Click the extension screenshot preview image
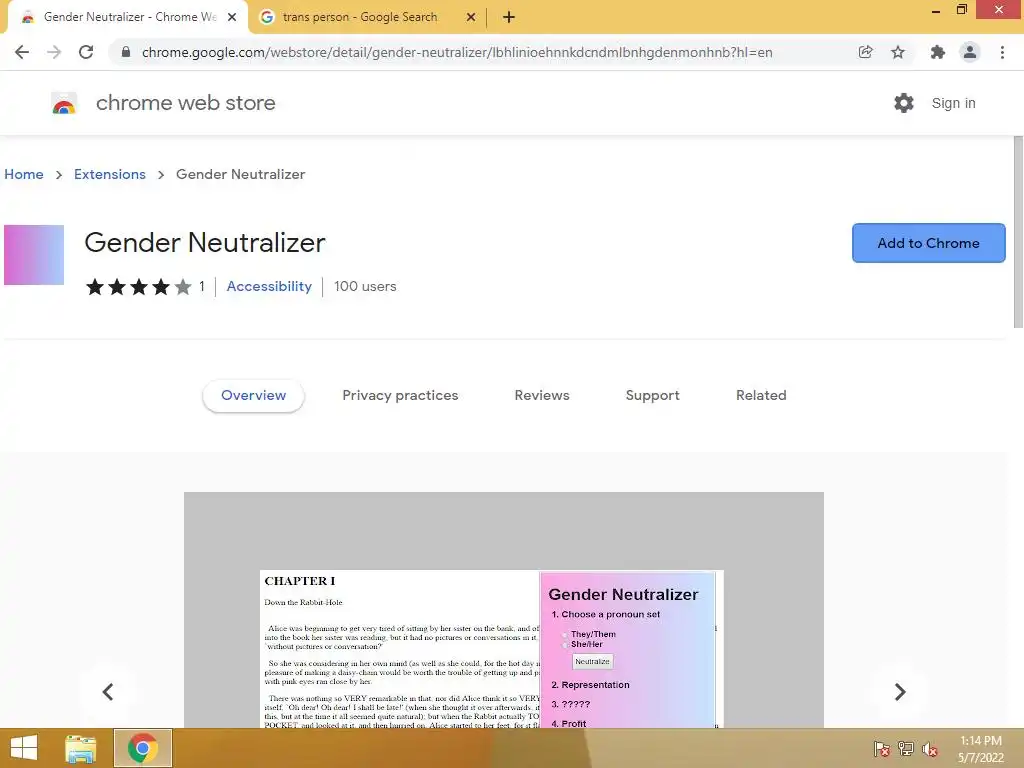 pyautogui.click(x=504, y=610)
